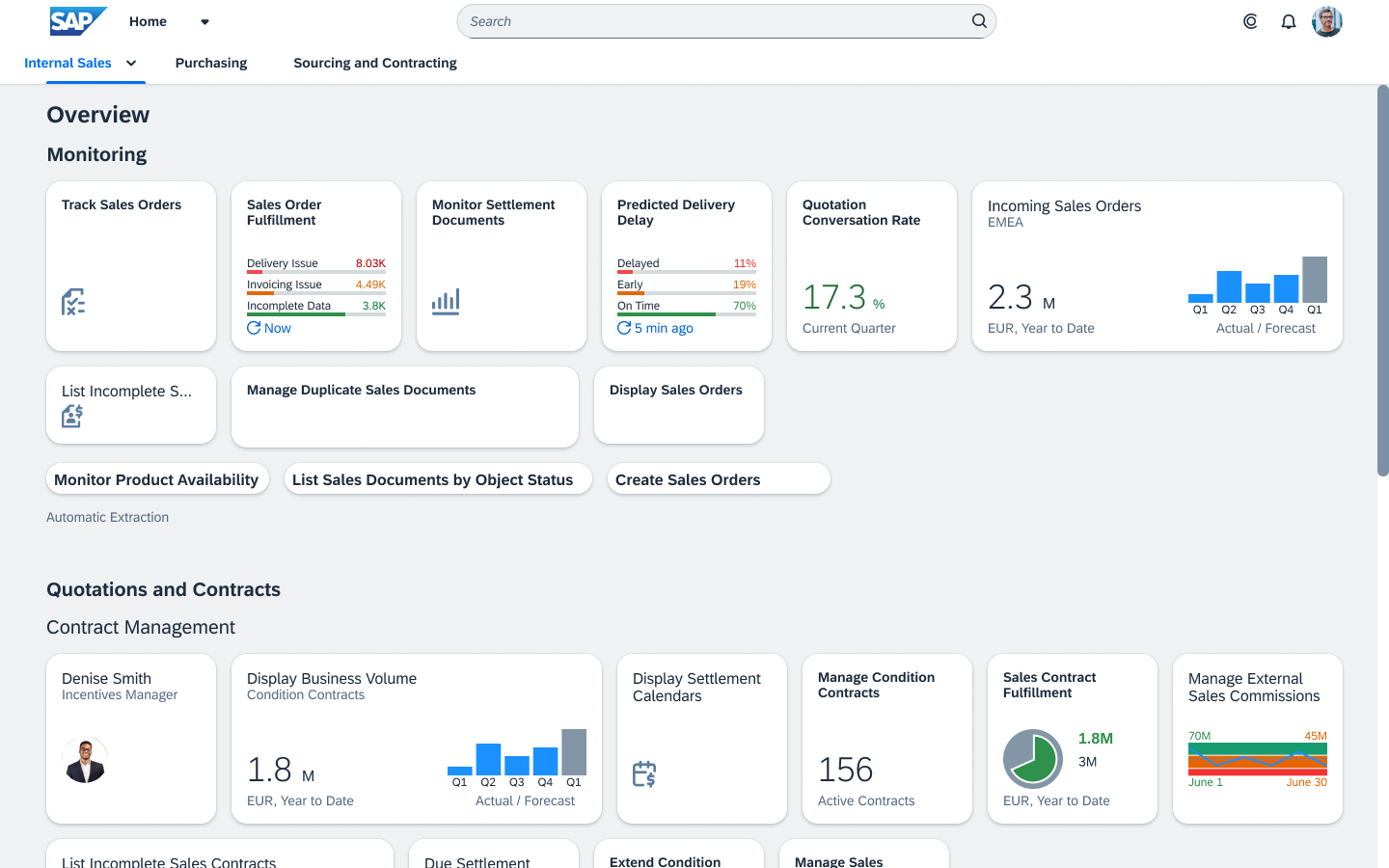Viewport: 1389px width, 868px height.
Task: Click the SAP logo
Action: tap(78, 20)
